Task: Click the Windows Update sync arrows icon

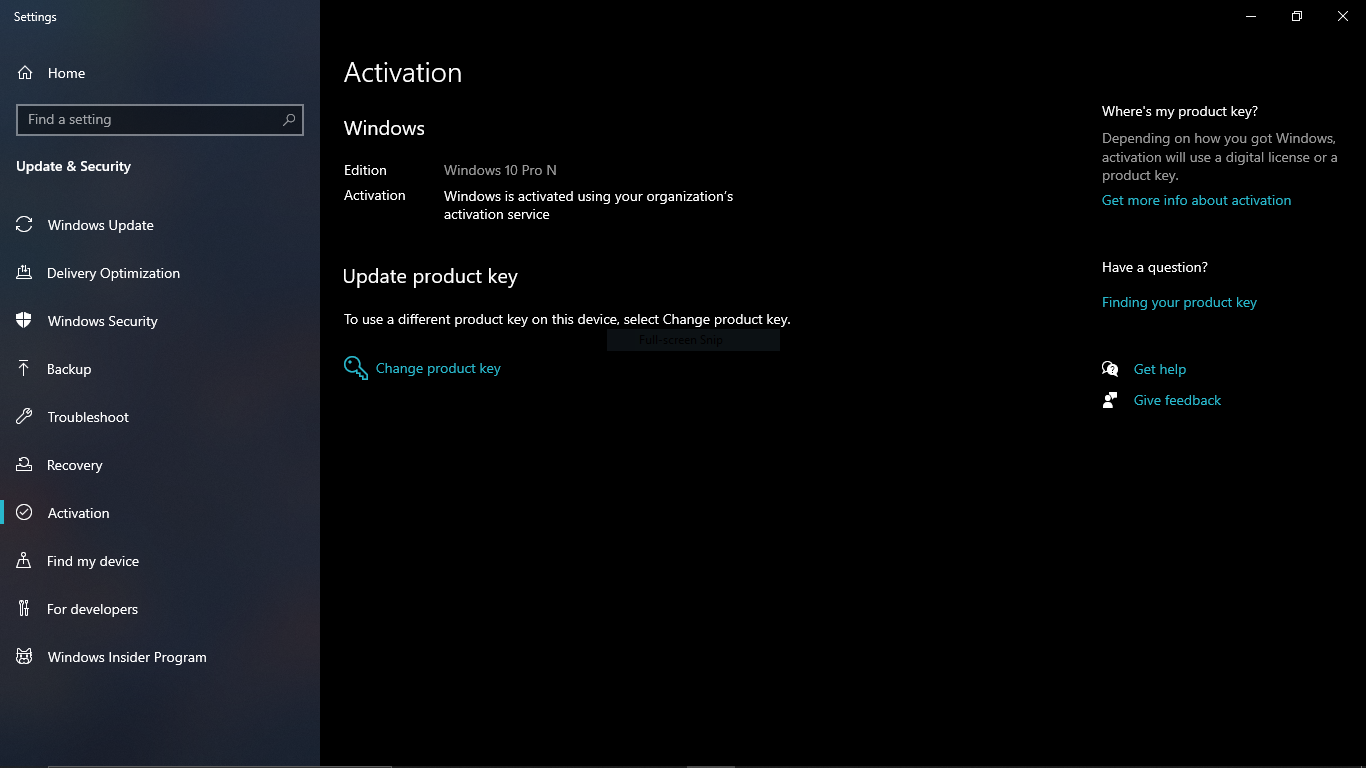Action: click(x=24, y=225)
